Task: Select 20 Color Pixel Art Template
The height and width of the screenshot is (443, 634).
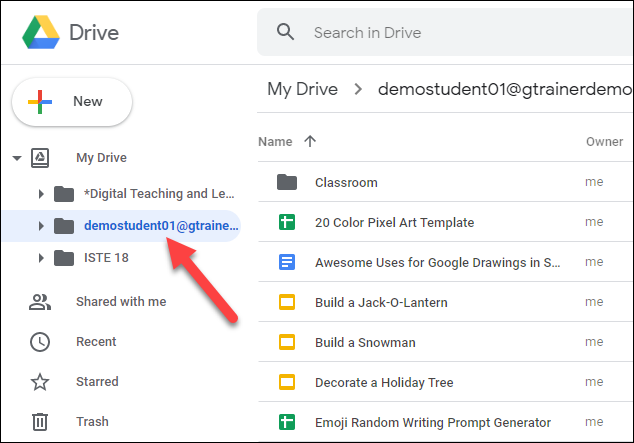Action: pyautogui.click(x=394, y=222)
